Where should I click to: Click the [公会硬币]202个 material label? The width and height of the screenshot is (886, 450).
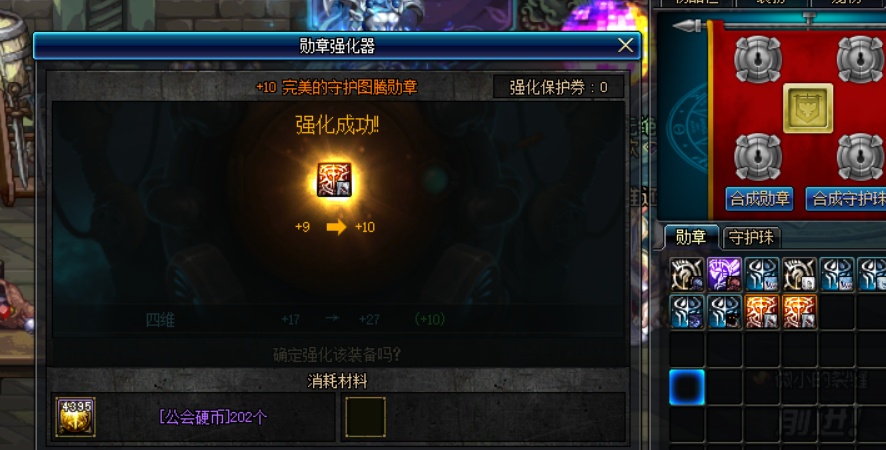pyautogui.click(x=213, y=417)
